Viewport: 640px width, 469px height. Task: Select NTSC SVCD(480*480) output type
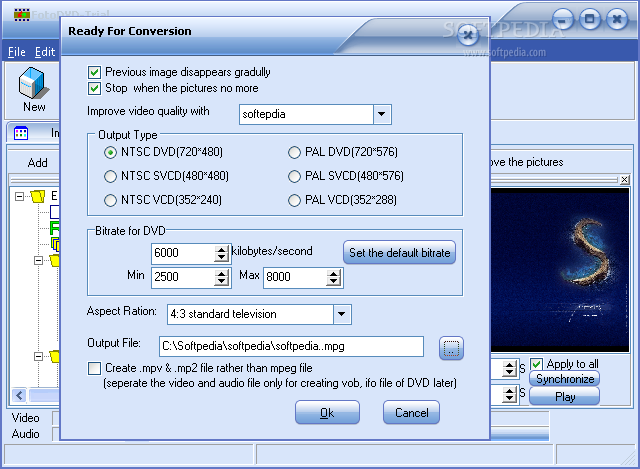[110, 176]
